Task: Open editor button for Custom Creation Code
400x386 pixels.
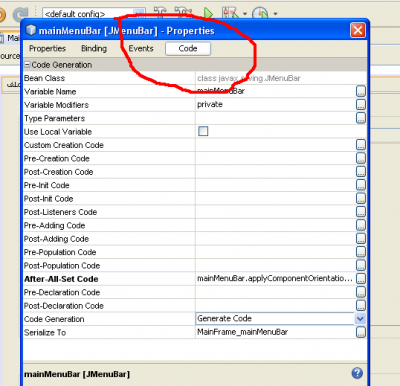Action: (x=361, y=145)
